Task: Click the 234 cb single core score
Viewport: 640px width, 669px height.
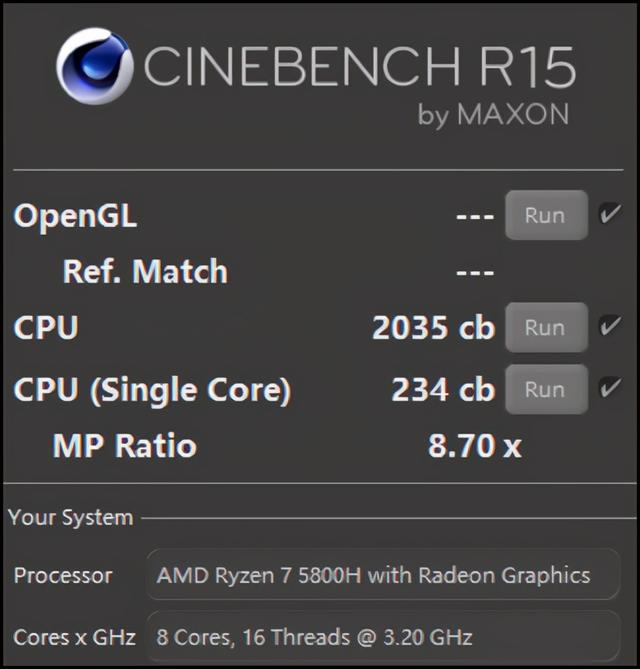Action: coord(442,389)
